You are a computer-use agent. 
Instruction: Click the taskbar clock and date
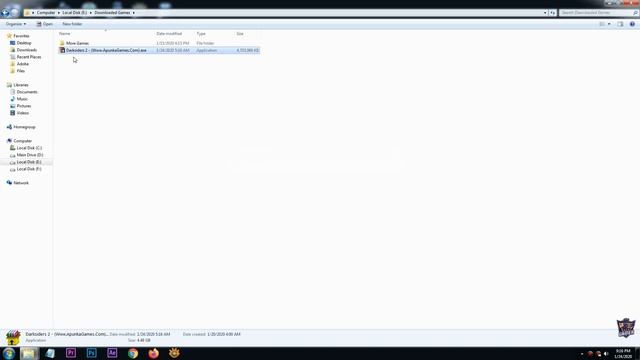click(x=623, y=353)
